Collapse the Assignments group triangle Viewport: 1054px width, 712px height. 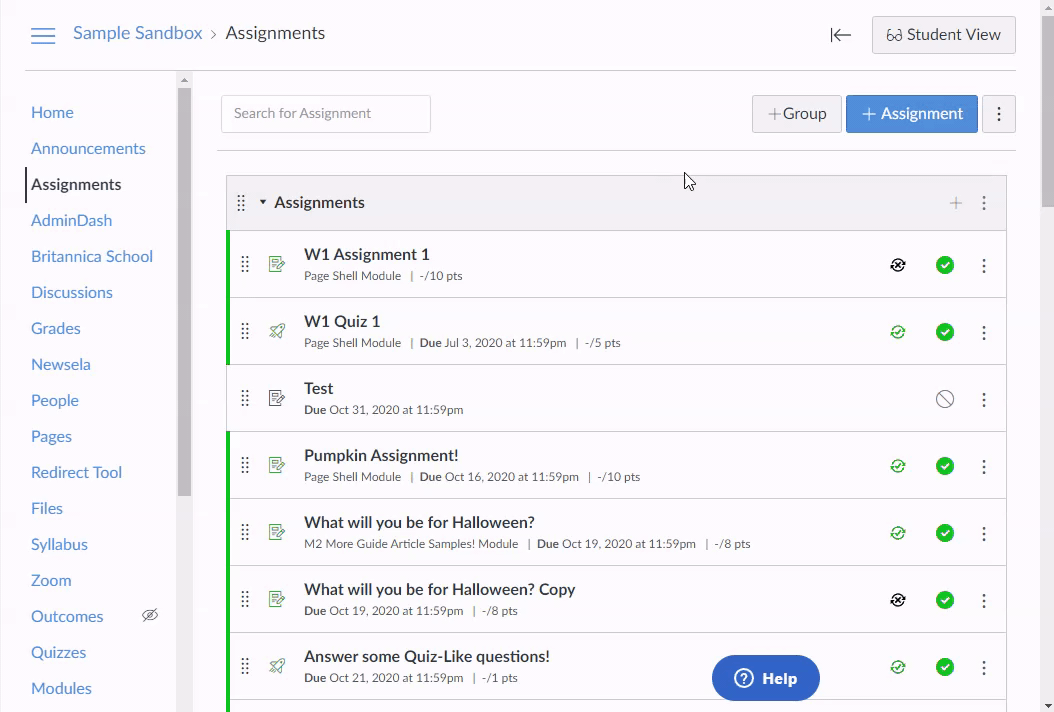[x=263, y=202]
